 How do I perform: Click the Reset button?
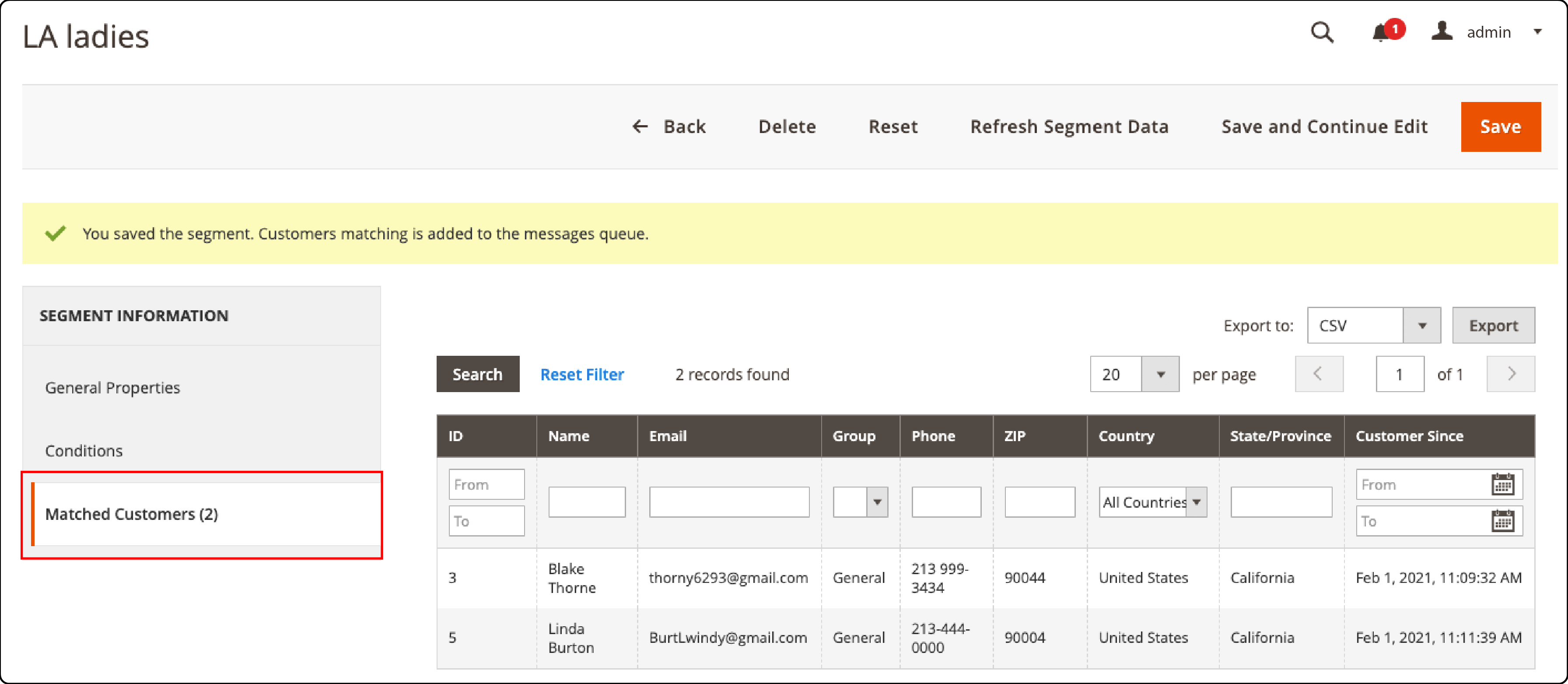892,126
